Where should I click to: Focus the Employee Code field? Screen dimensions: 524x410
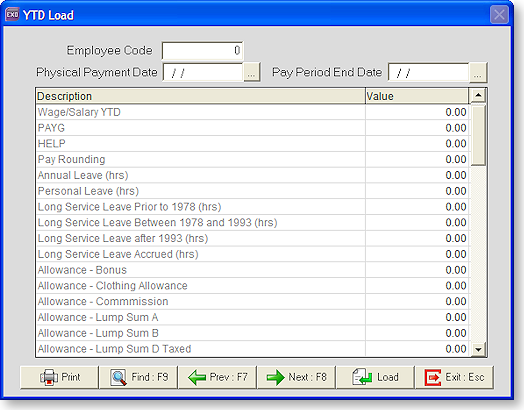coord(203,50)
